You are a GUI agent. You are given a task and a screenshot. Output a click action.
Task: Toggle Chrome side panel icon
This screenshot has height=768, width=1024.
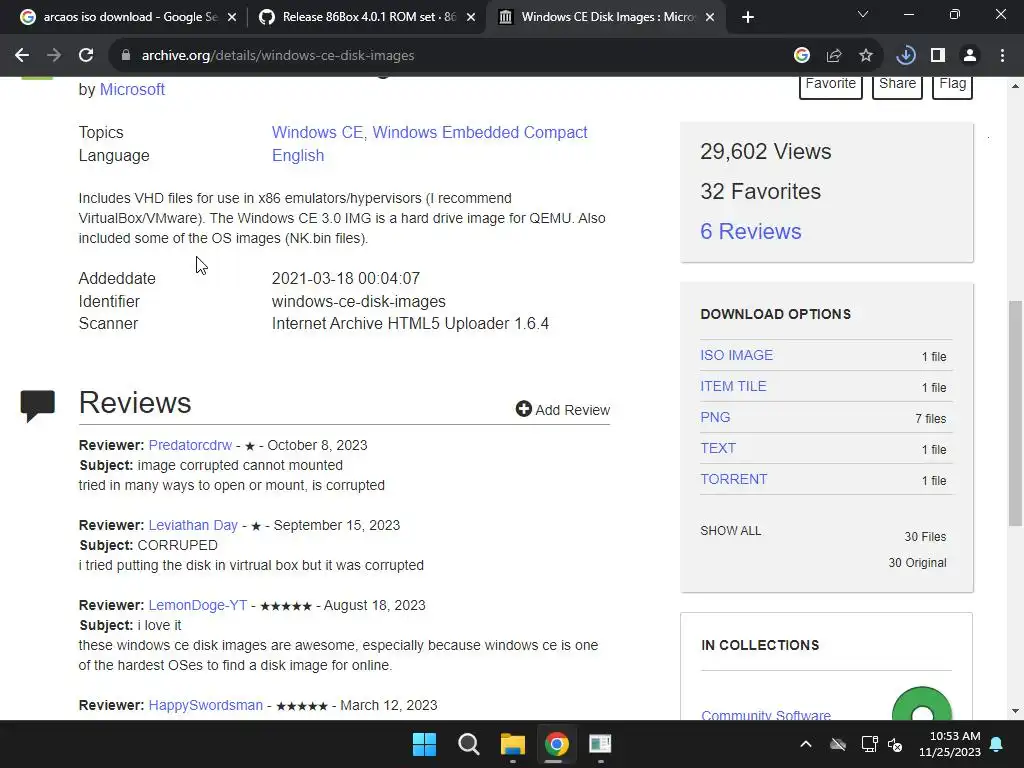pyautogui.click(x=938, y=56)
